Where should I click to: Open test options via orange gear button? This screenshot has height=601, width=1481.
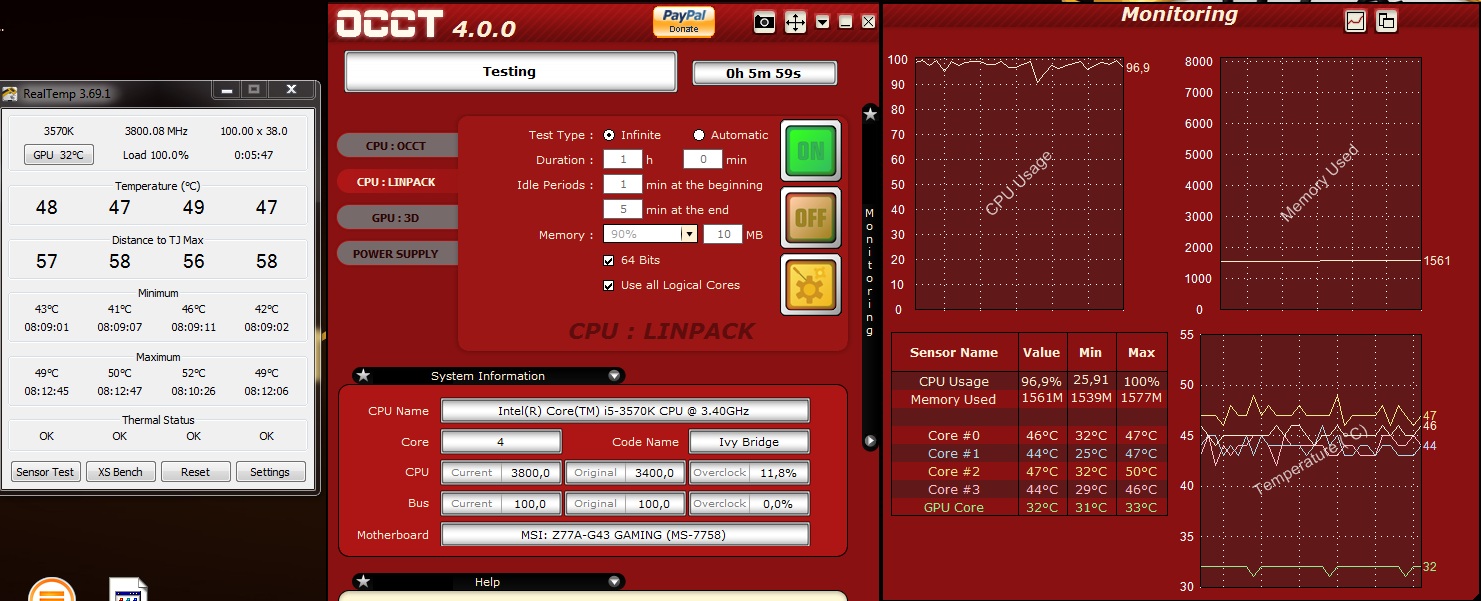coord(811,284)
